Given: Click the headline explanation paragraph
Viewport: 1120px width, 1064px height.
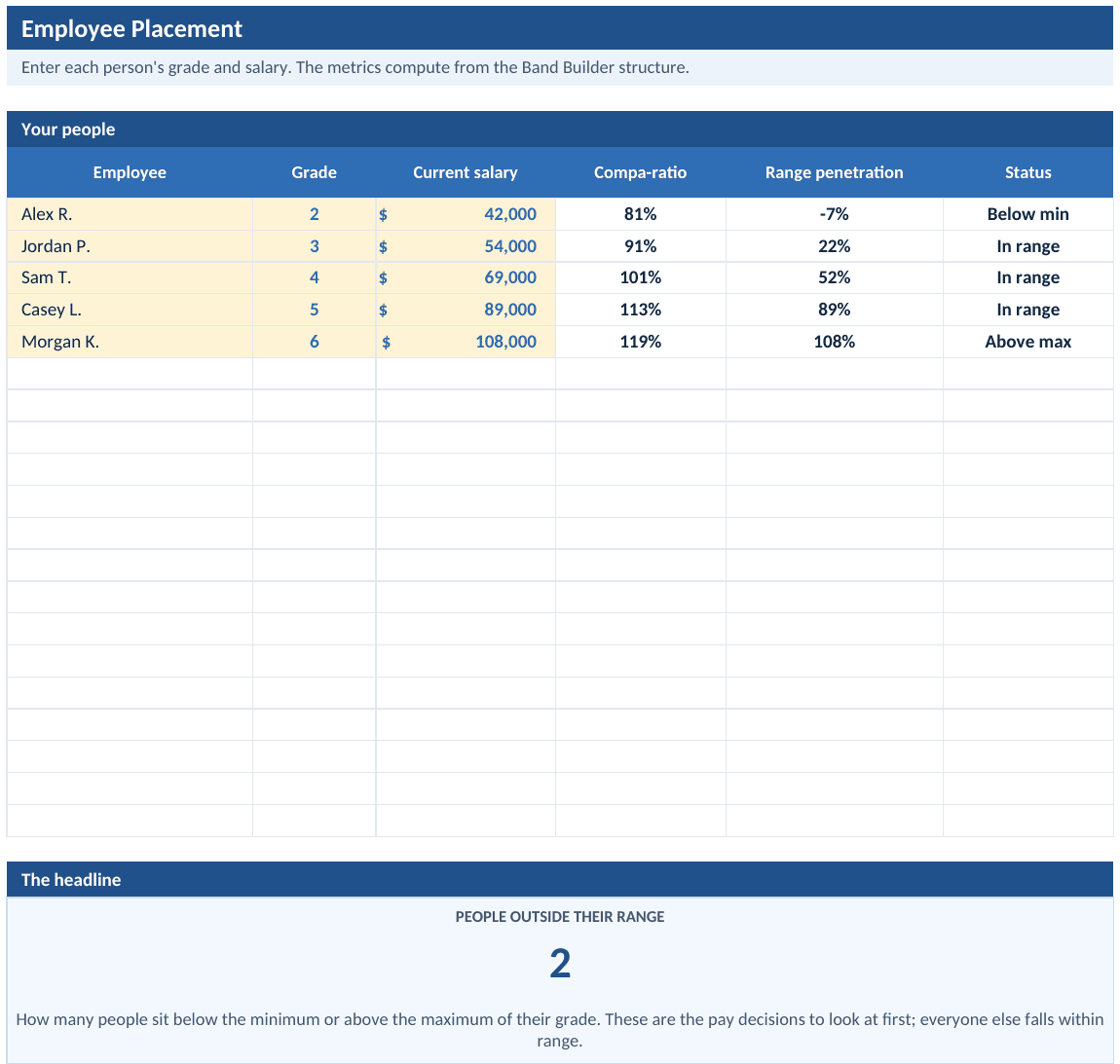Looking at the screenshot, I should tap(560, 1030).
